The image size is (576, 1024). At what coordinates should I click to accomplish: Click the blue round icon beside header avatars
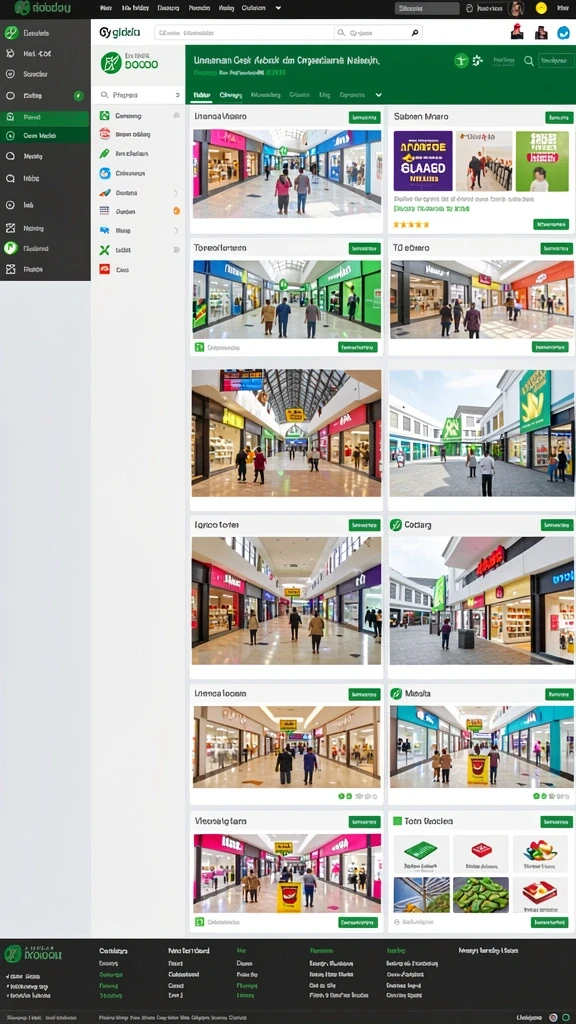(x=564, y=33)
